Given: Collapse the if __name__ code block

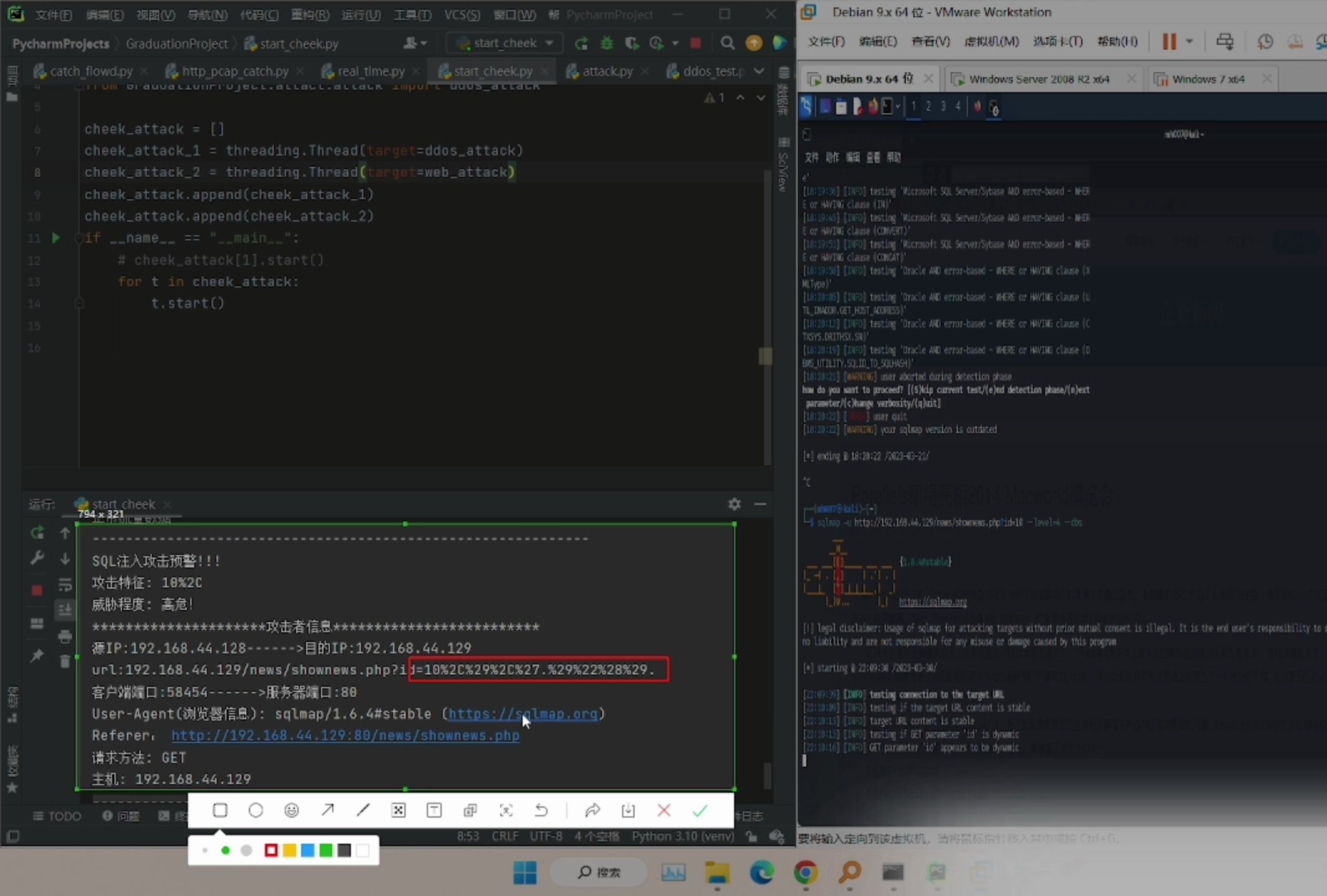Looking at the screenshot, I should click(79, 238).
